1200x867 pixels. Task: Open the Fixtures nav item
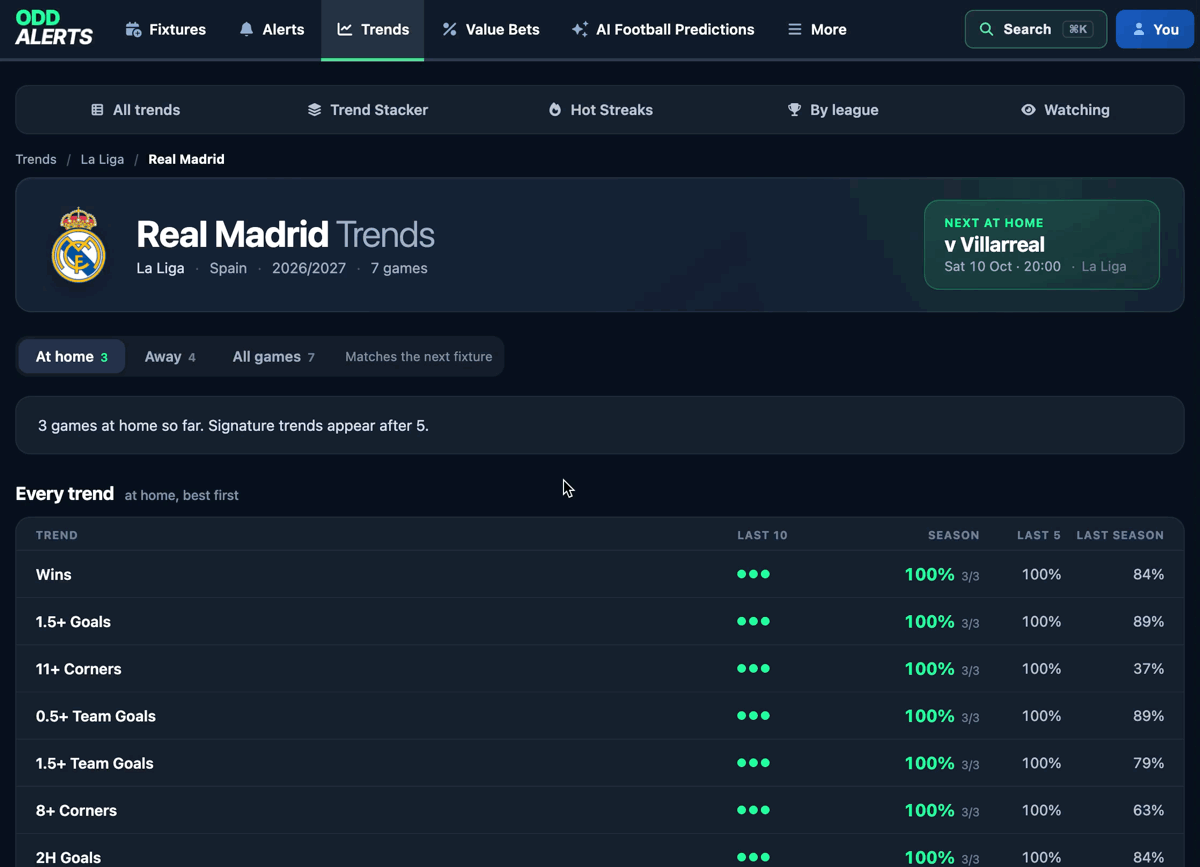point(165,29)
